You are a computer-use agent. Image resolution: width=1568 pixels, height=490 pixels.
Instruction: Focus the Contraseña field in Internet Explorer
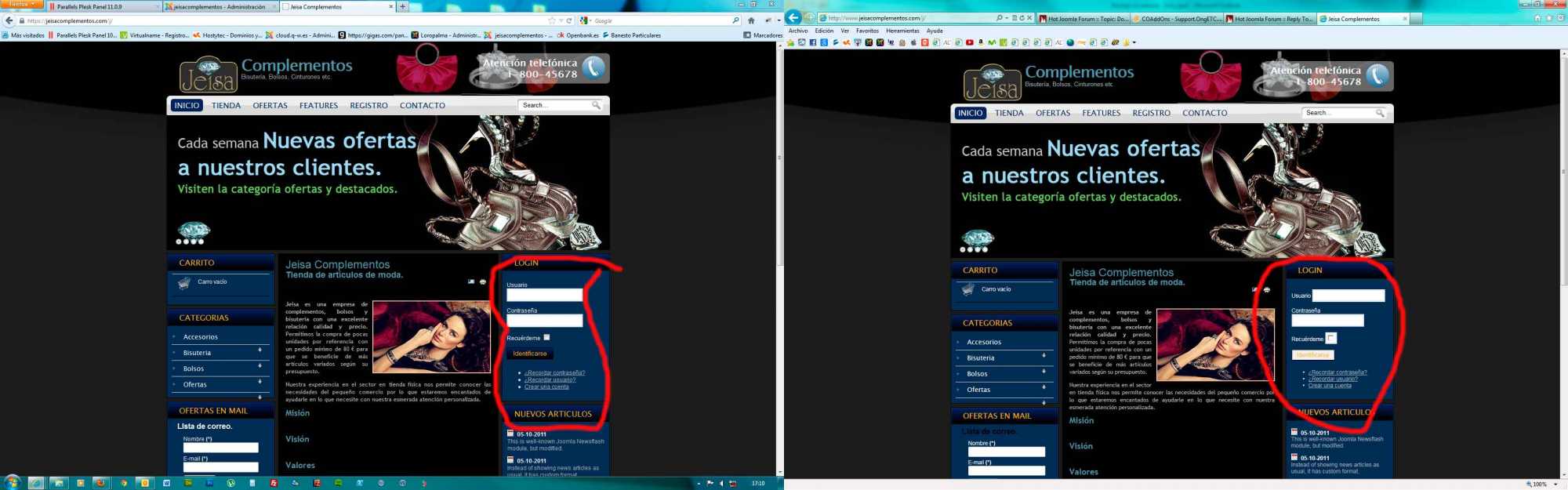[1327, 321]
